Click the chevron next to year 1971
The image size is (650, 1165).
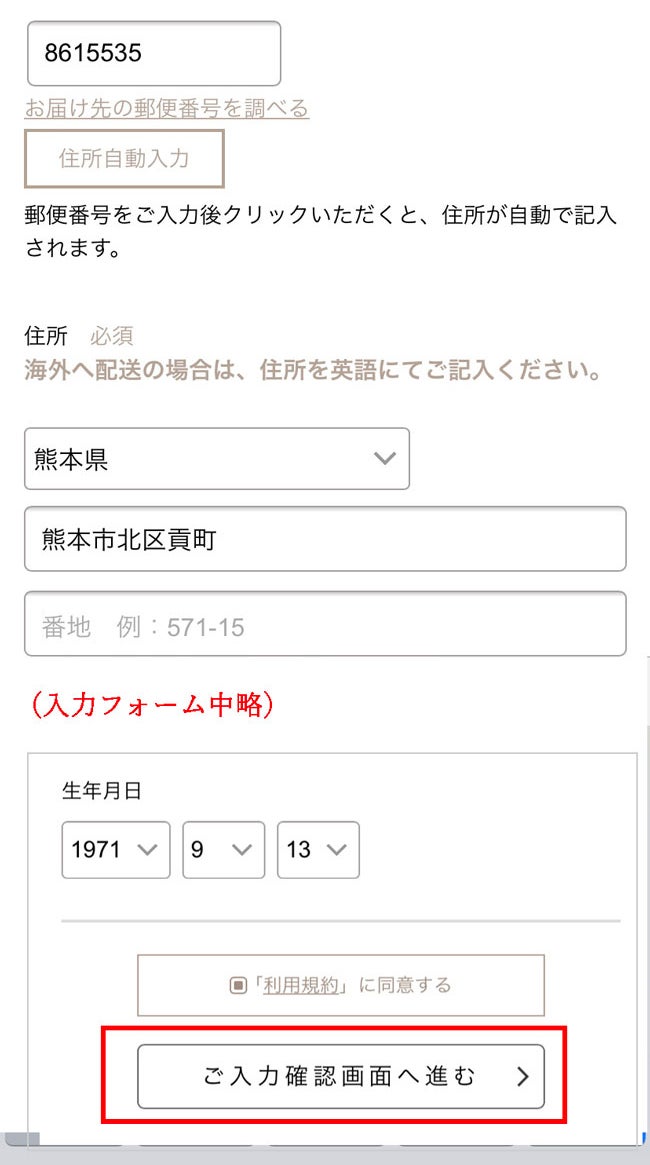click(146, 850)
